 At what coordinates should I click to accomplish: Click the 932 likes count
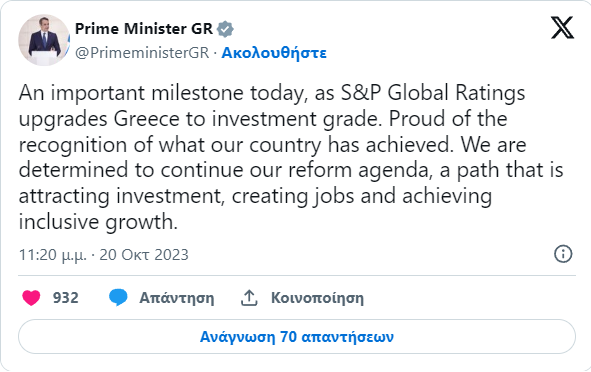(x=66, y=298)
